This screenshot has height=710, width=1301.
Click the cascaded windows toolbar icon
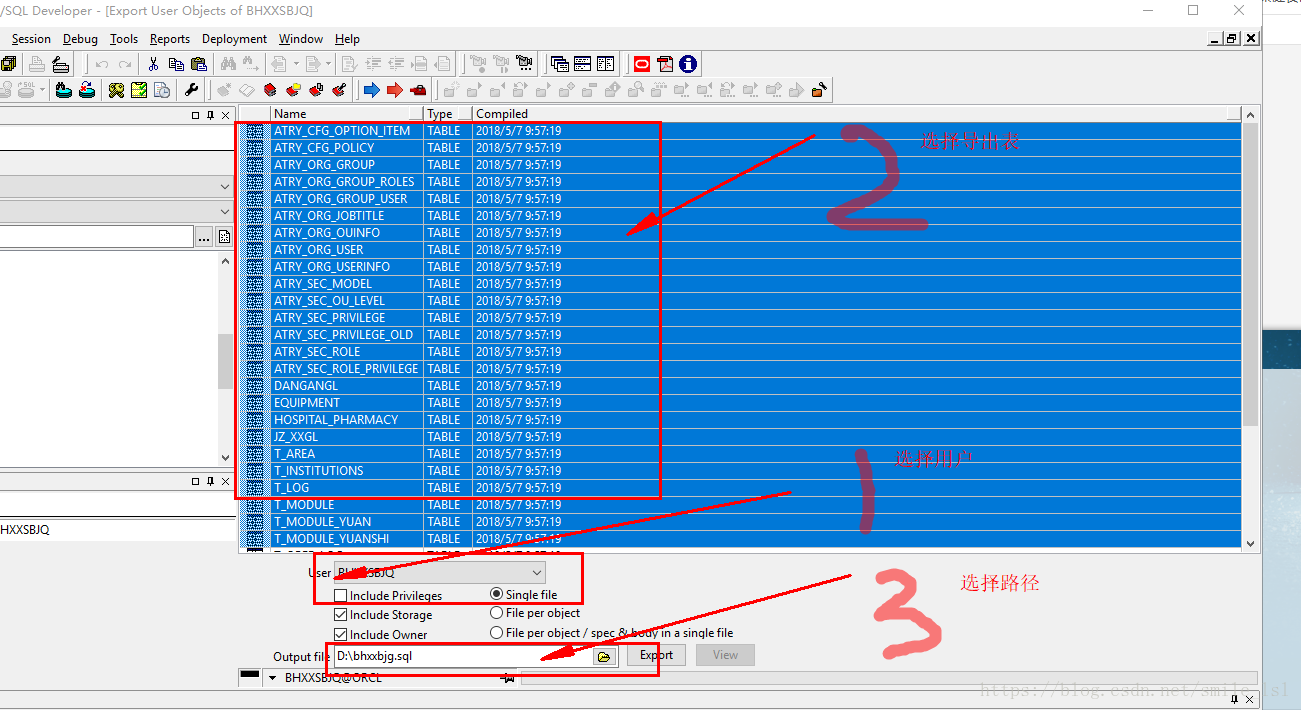(x=559, y=64)
